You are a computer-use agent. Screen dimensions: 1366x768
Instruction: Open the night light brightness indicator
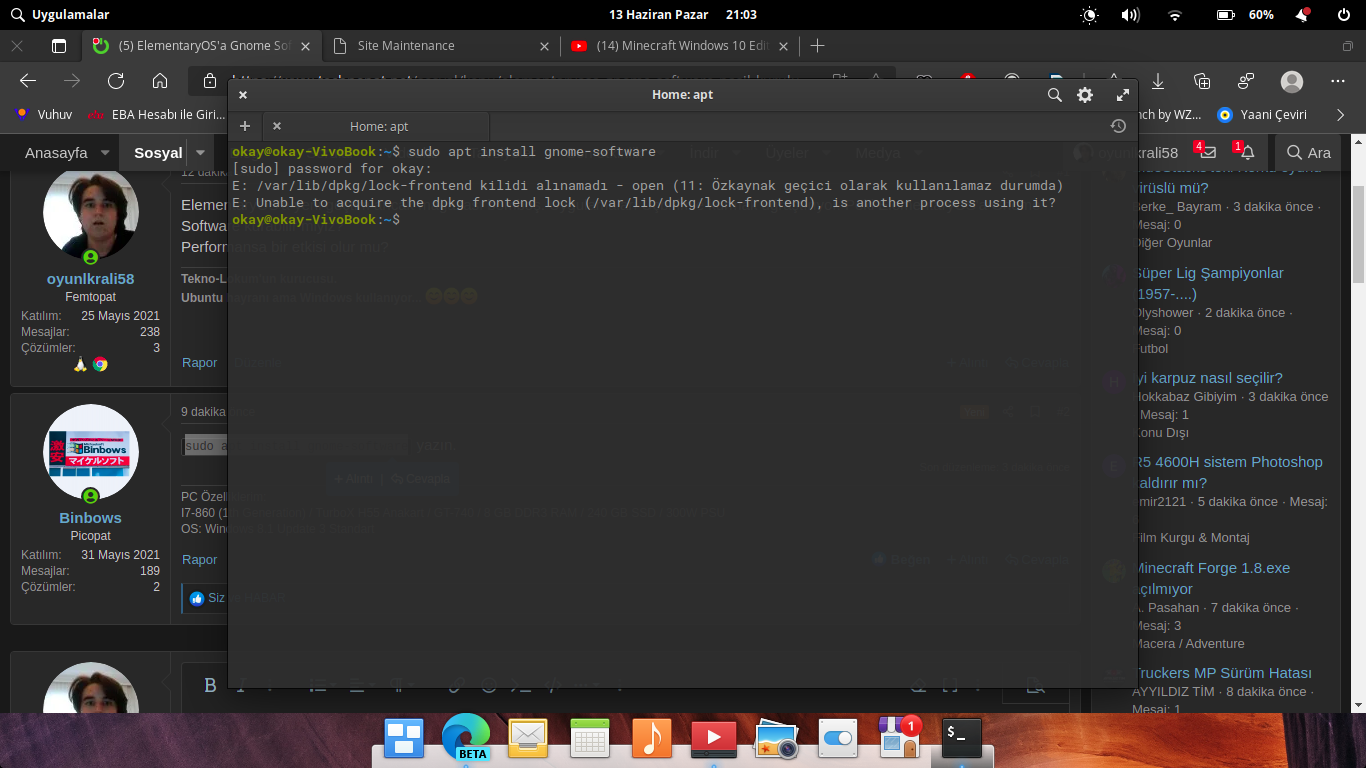click(1089, 15)
